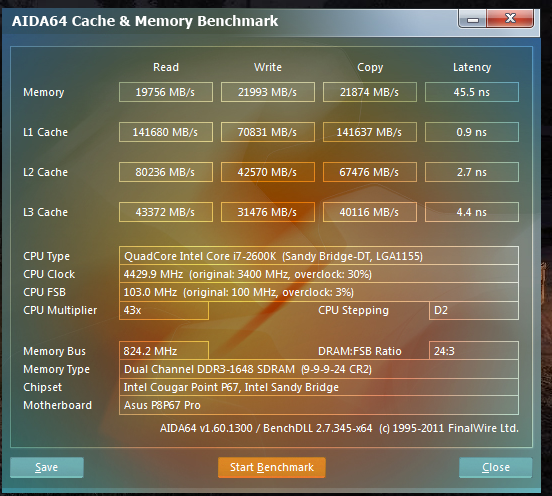Image resolution: width=552 pixels, height=496 pixels.
Task: Click the Save button
Action: pyautogui.click(x=47, y=467)
